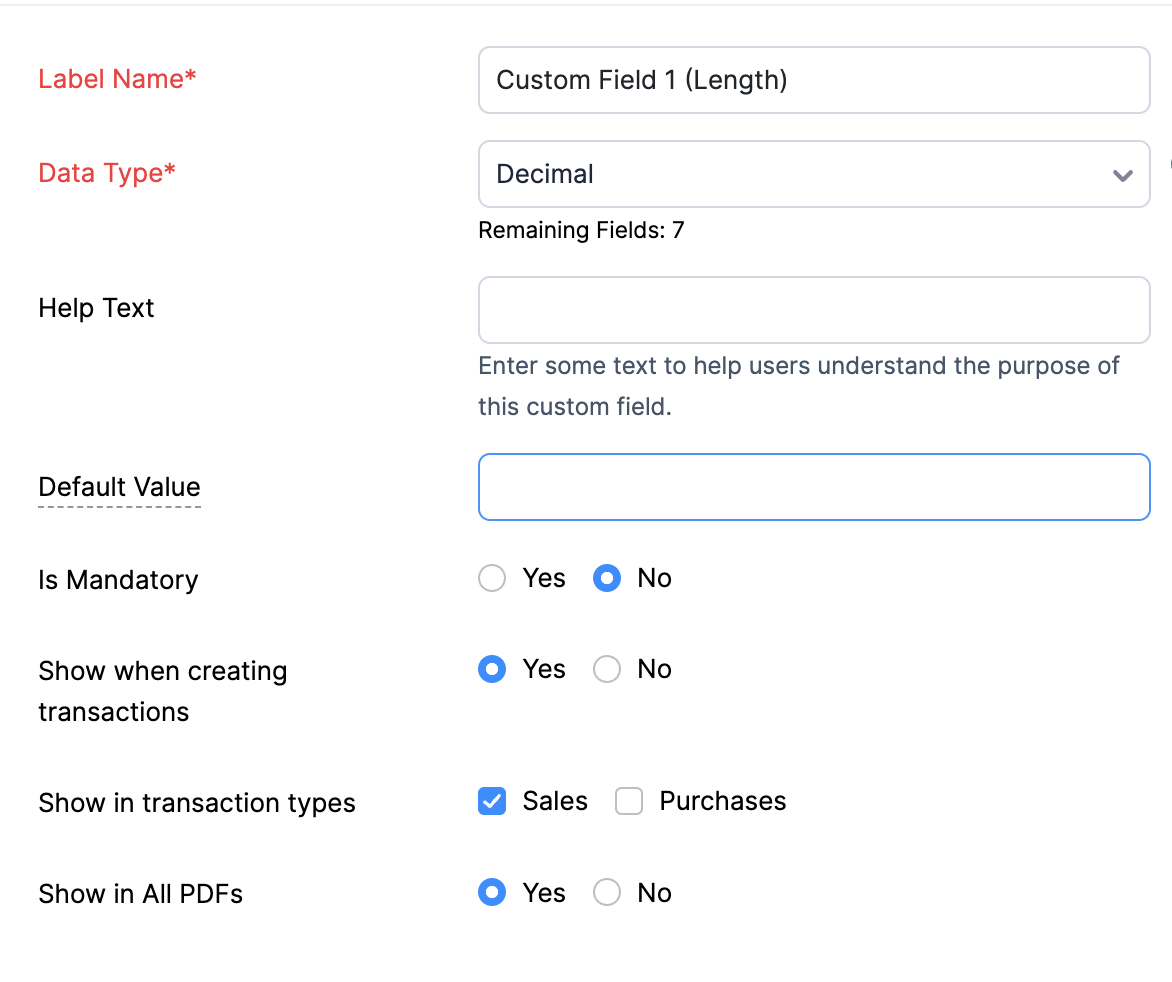
Task: Enable the Purchases transaction type checkbox
Action: [x=629, y=801]
